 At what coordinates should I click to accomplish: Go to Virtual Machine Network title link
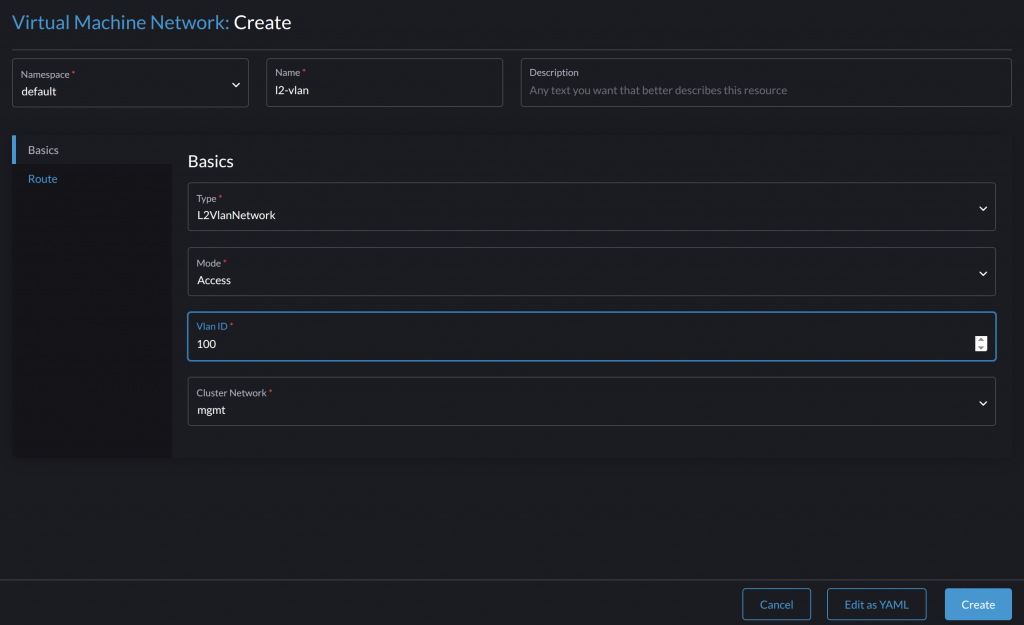point(120,22)
